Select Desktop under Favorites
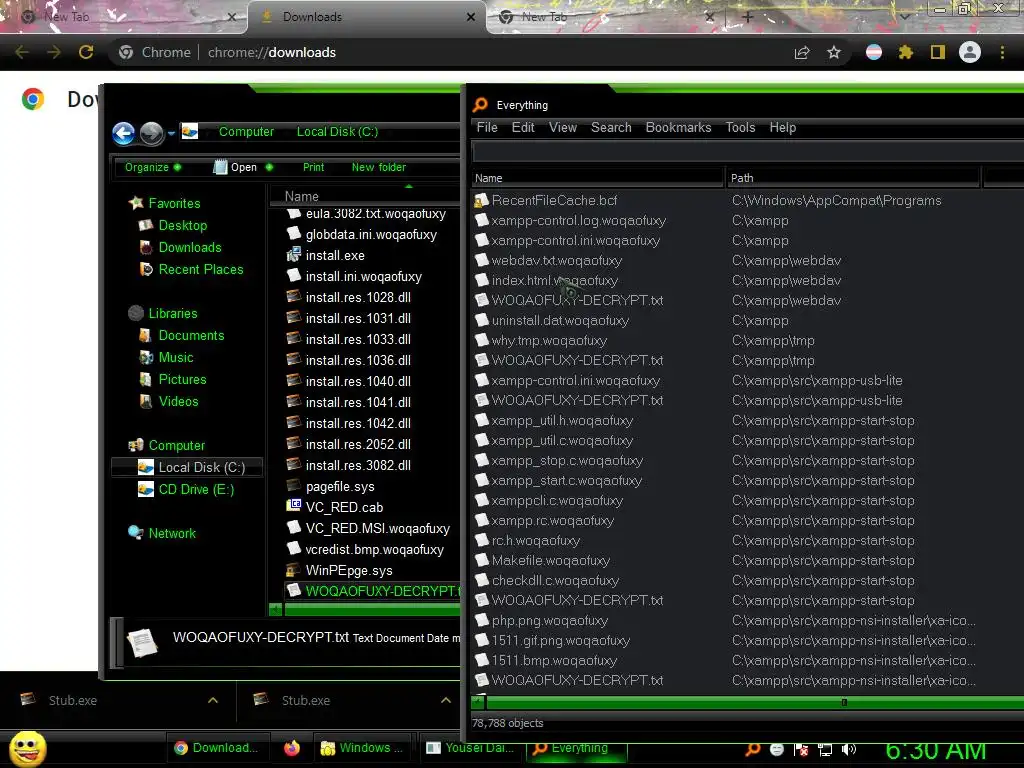The width and height of the screenshot is (1024, 768). pyautogui.click(x=173, y=225)
